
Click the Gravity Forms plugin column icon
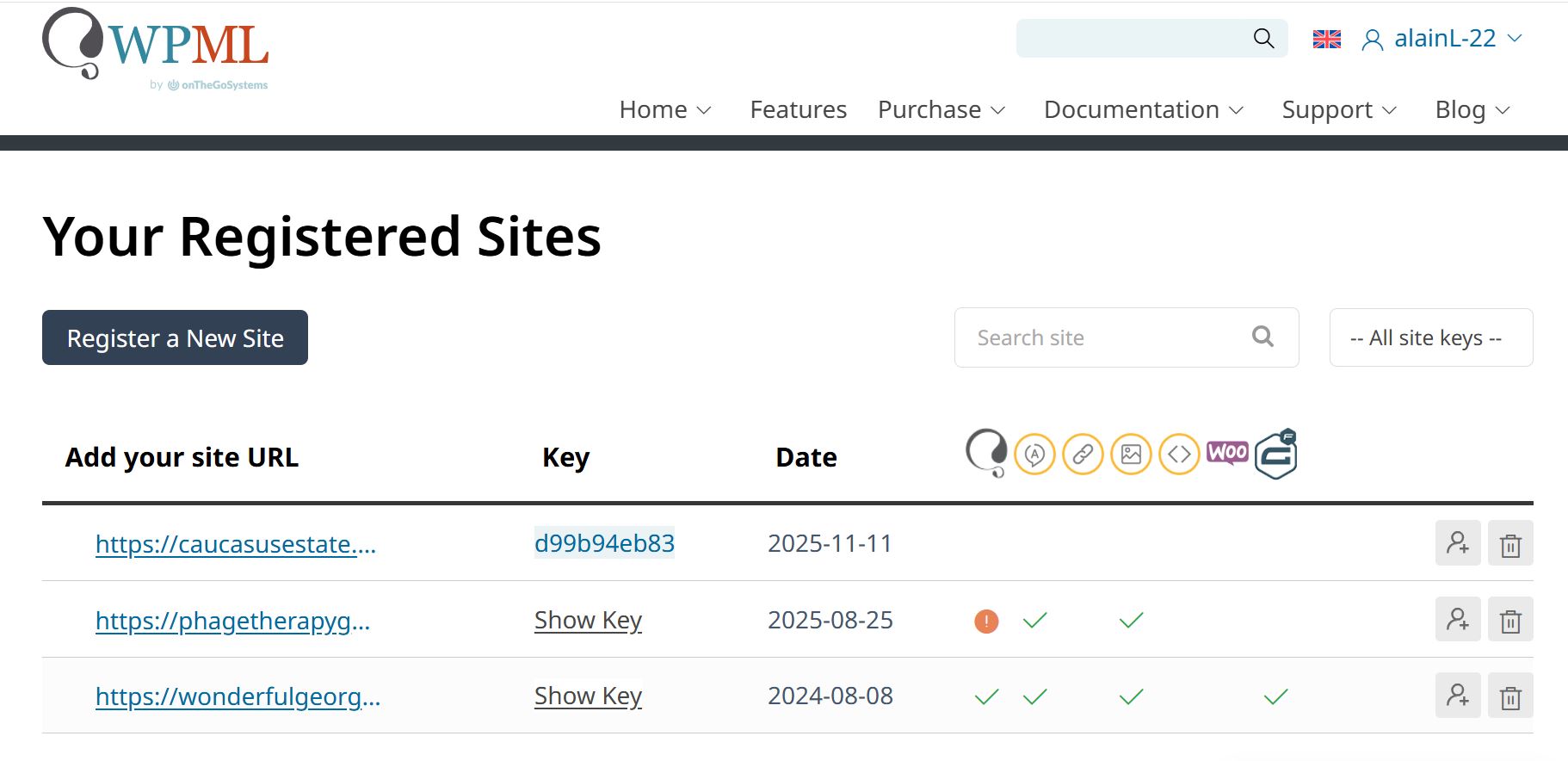tap(1276, 454)
